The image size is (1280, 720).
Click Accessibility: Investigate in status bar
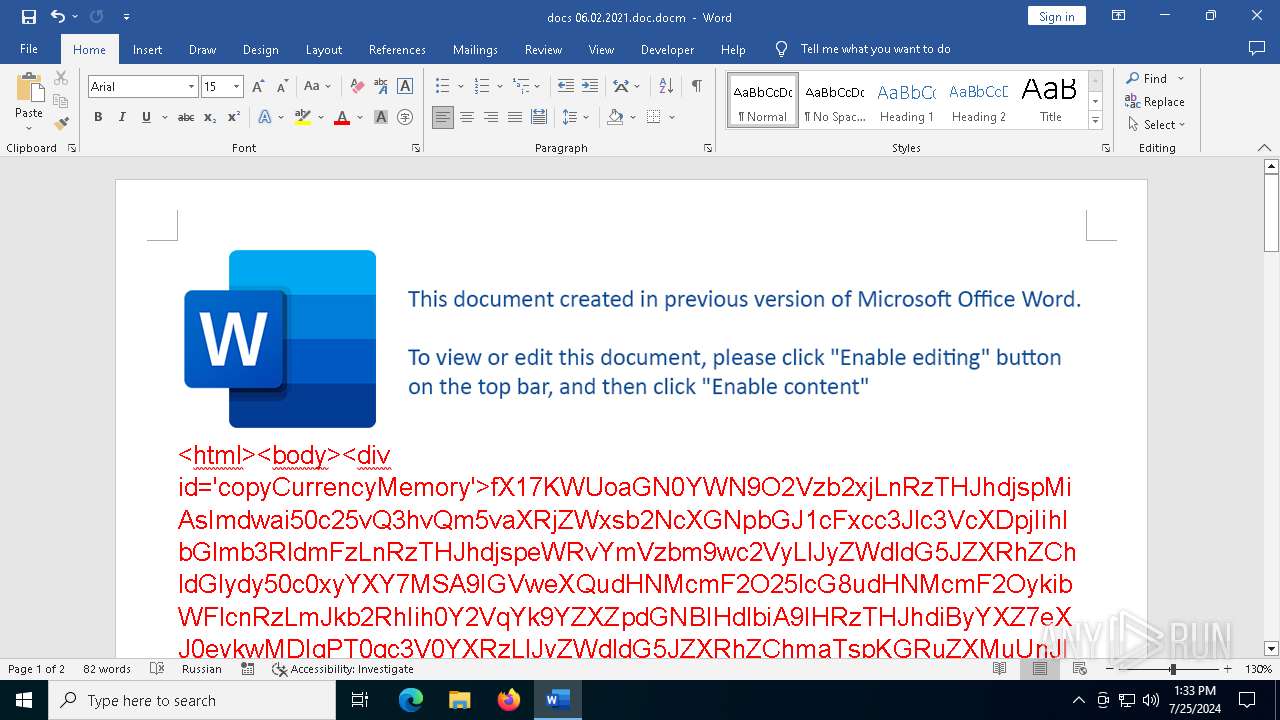(x=343, y=669)
